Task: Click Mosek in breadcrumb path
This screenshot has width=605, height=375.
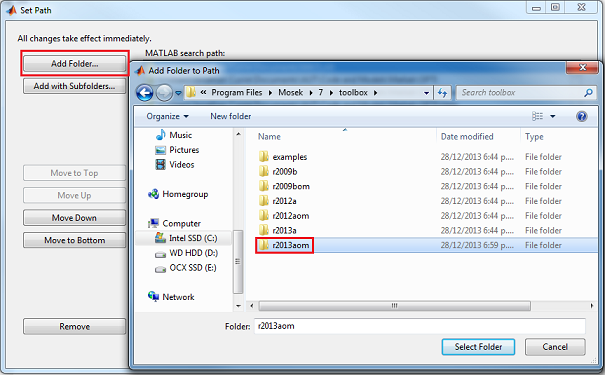Action: tap(291, 93)
